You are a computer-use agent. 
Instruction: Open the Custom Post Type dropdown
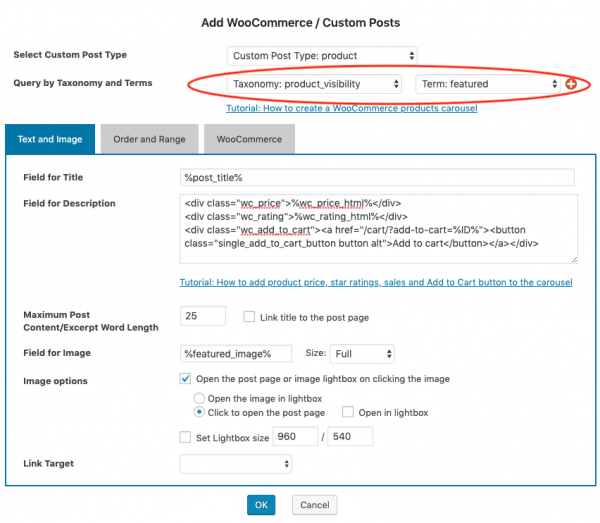pyautogui.click(x=322, y=55)
